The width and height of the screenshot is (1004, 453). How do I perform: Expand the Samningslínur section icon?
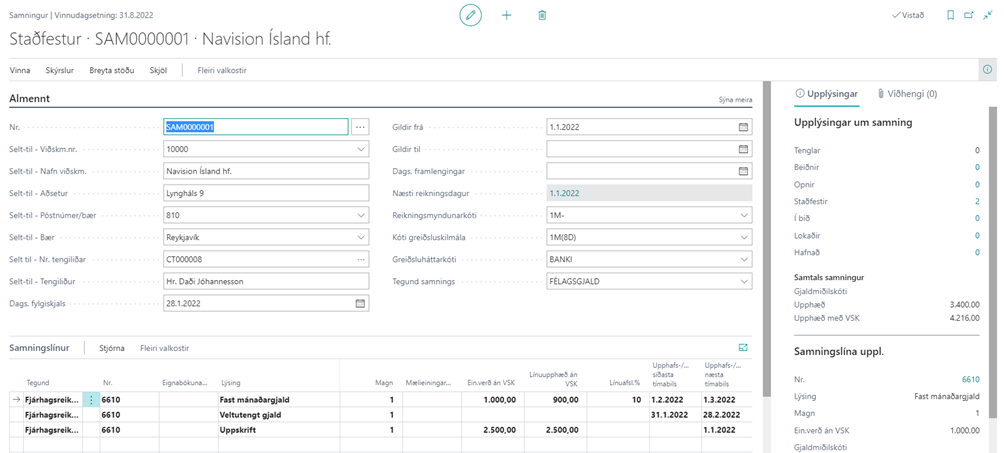(x=743, y=348)
